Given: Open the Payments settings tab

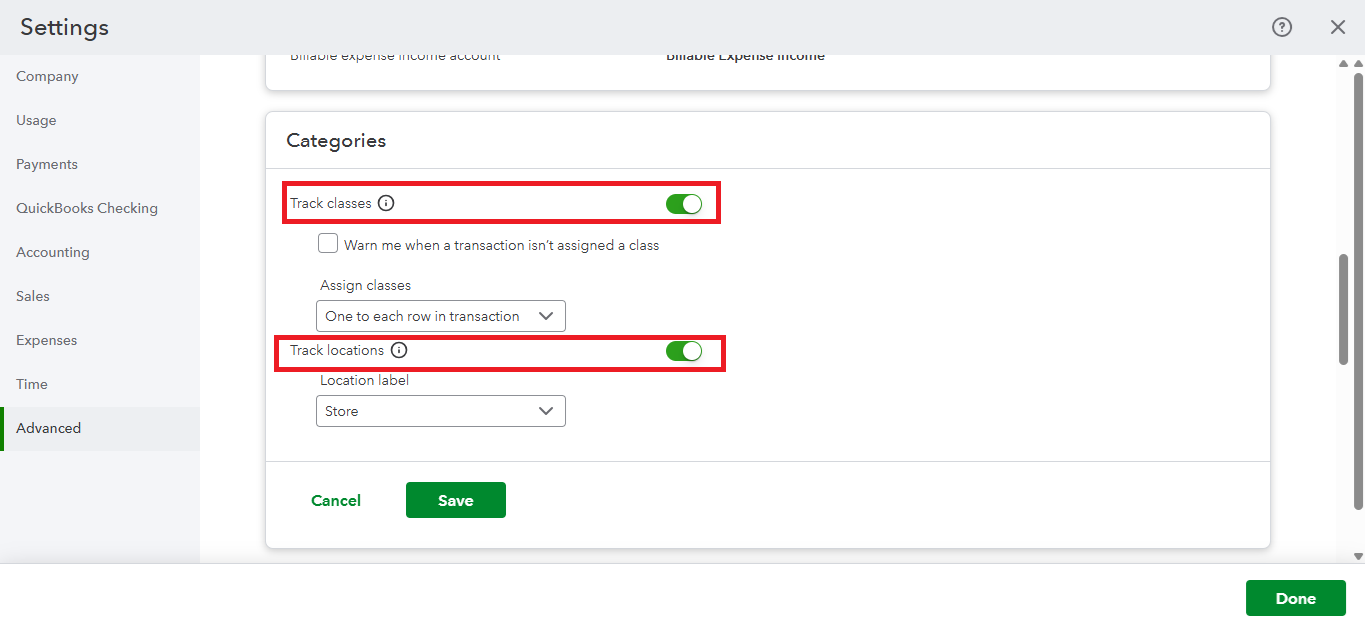Looking at the screenshot, I should click(x=47, y=164).
